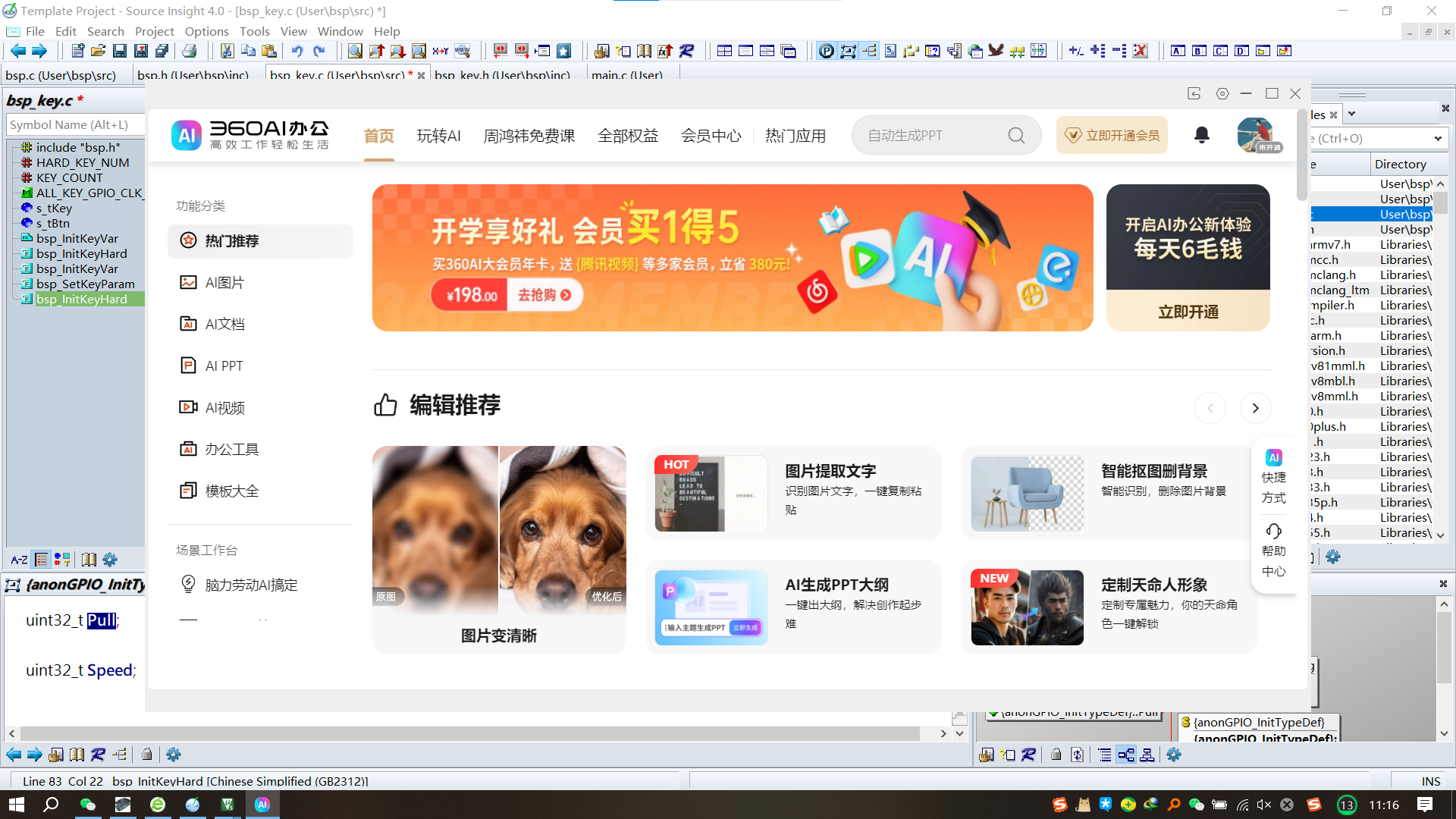Toggle the Symbol Window toolbar button
Screen dimensions: 1456x819
pyautogui.click(x=848, y=51)
